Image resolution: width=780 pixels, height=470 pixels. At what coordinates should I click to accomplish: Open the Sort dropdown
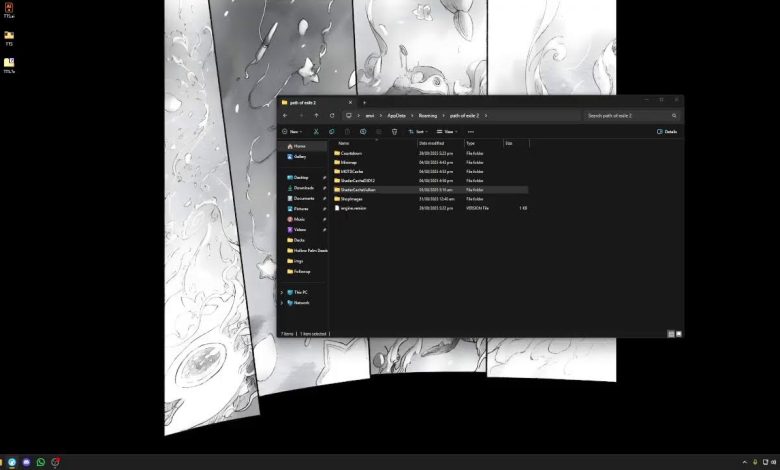[x=420, y=131]
